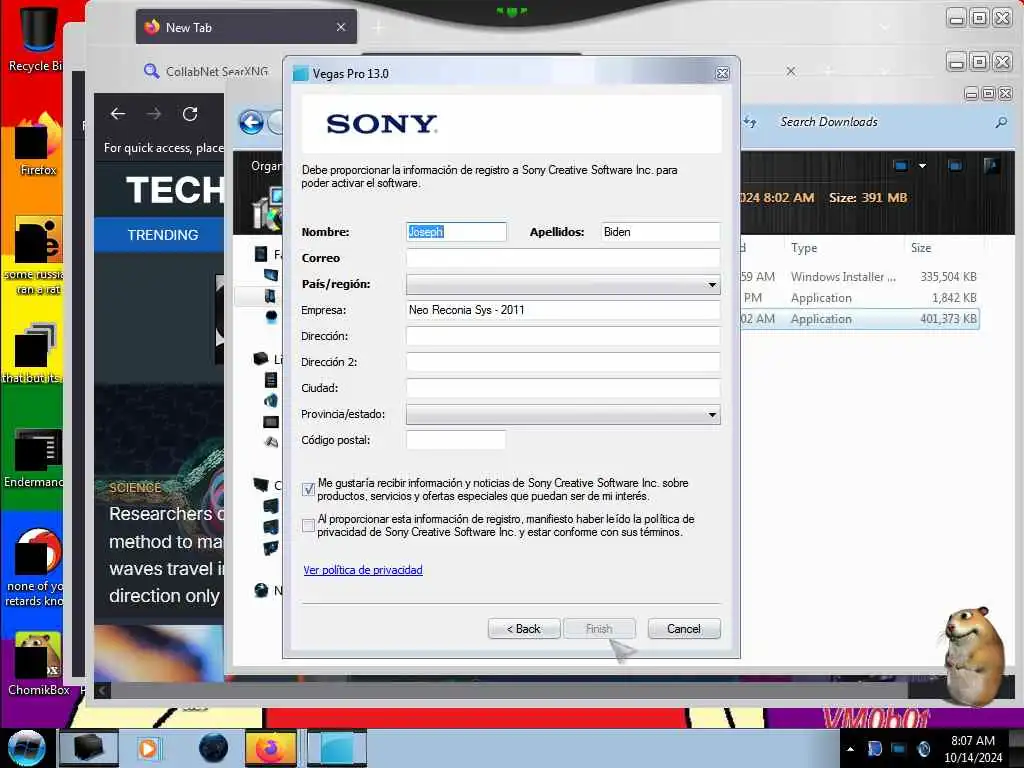1024x768 pixels.
Task: Click the Finish button
Action: pyautogui.click(x=599, y=629)
